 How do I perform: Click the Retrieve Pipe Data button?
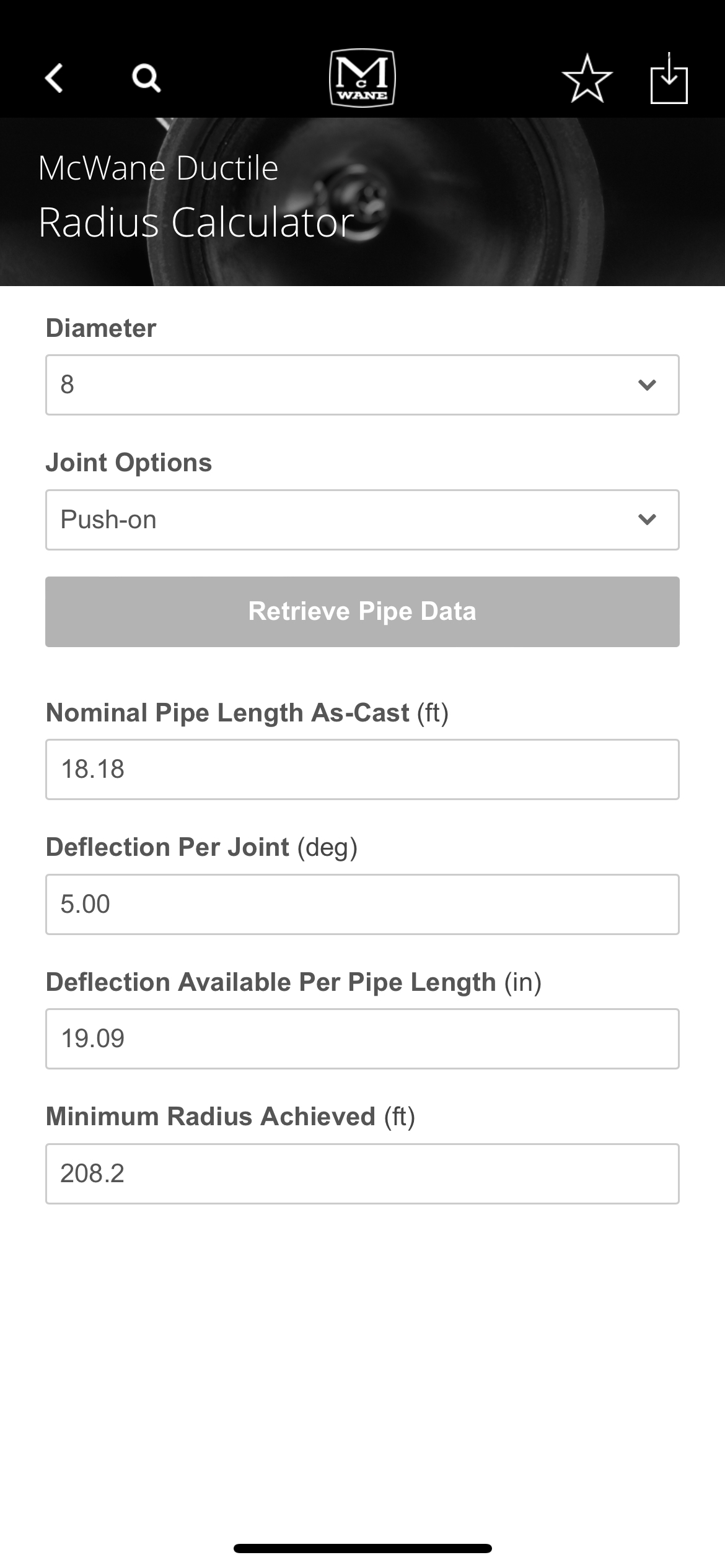pos(362,612)
